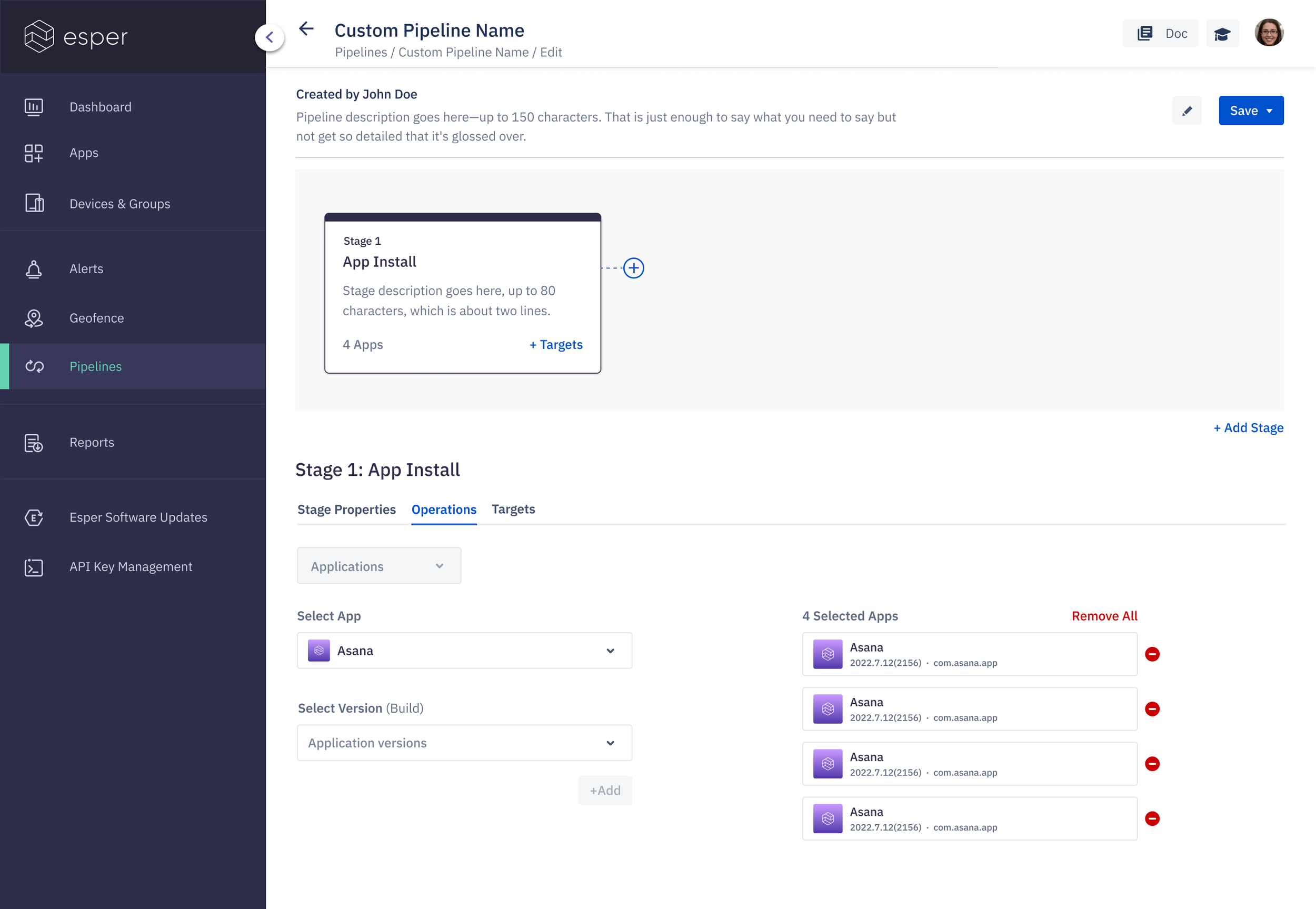Viewport: 1316px width, 909px height.
Task: Open Esper Software Updates page
Action: tap(138, 517)
